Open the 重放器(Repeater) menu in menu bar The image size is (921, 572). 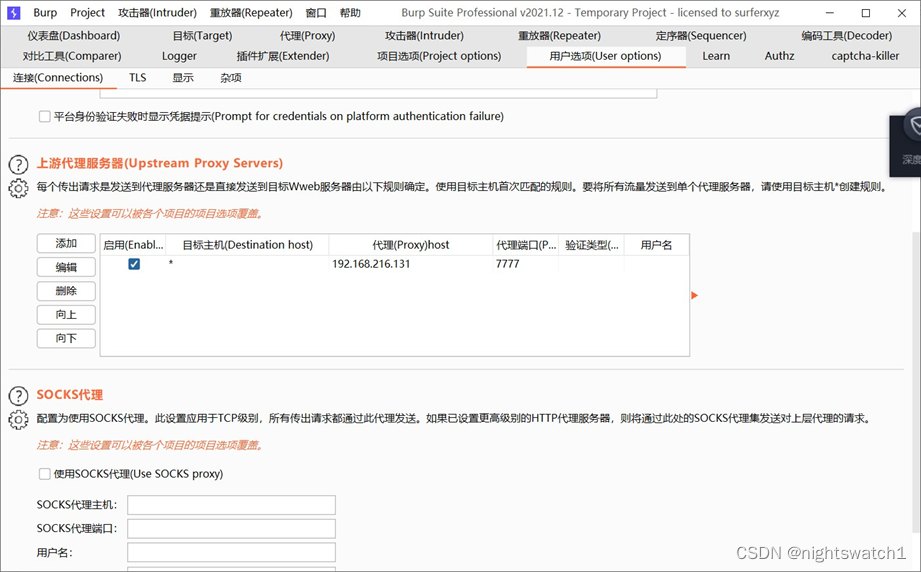(251, 12)
